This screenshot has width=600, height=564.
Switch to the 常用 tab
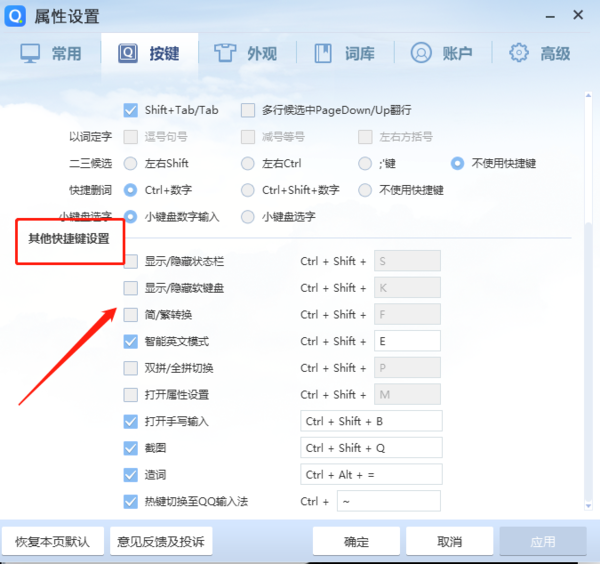coord(51,53)
